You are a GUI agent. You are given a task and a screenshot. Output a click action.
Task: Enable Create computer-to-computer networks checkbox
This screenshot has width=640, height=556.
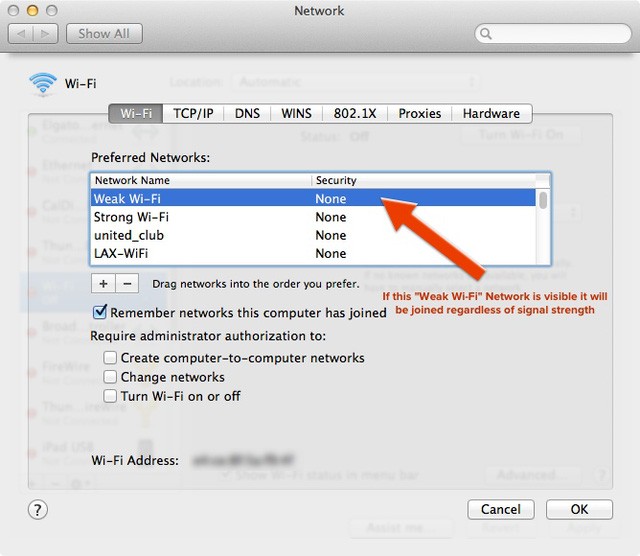[111, 358]
